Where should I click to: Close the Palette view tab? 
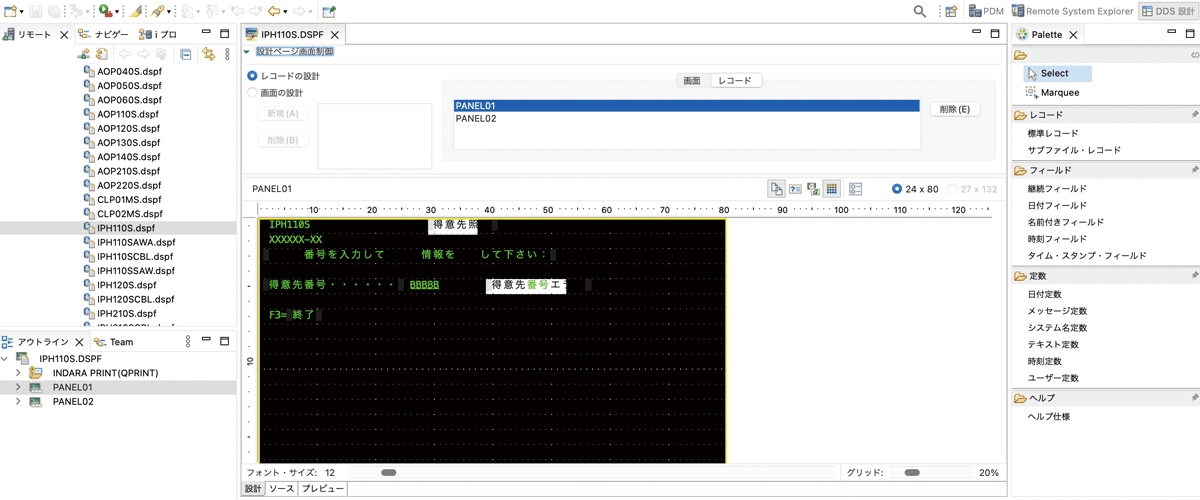(1073, 35)
